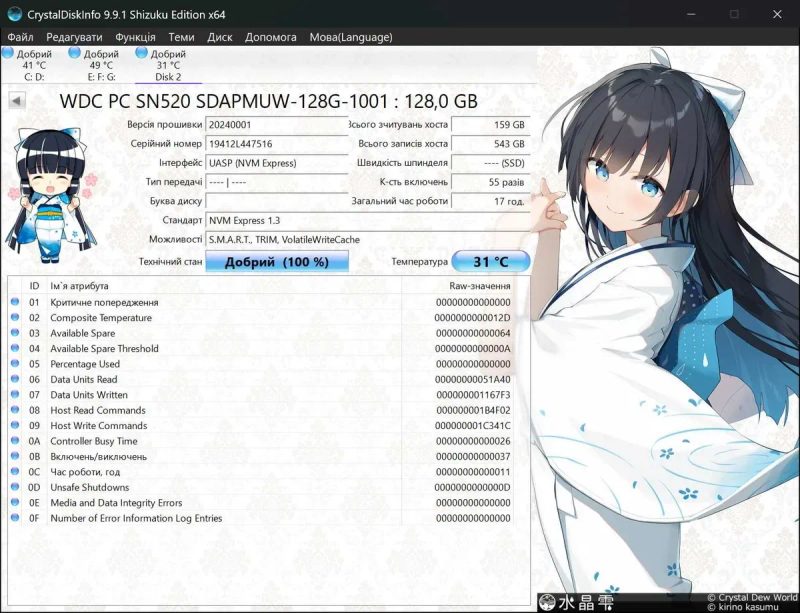Open the Редагувати menu
The height and width of the screenshot is (613, 800).
[x=74, y=37]
